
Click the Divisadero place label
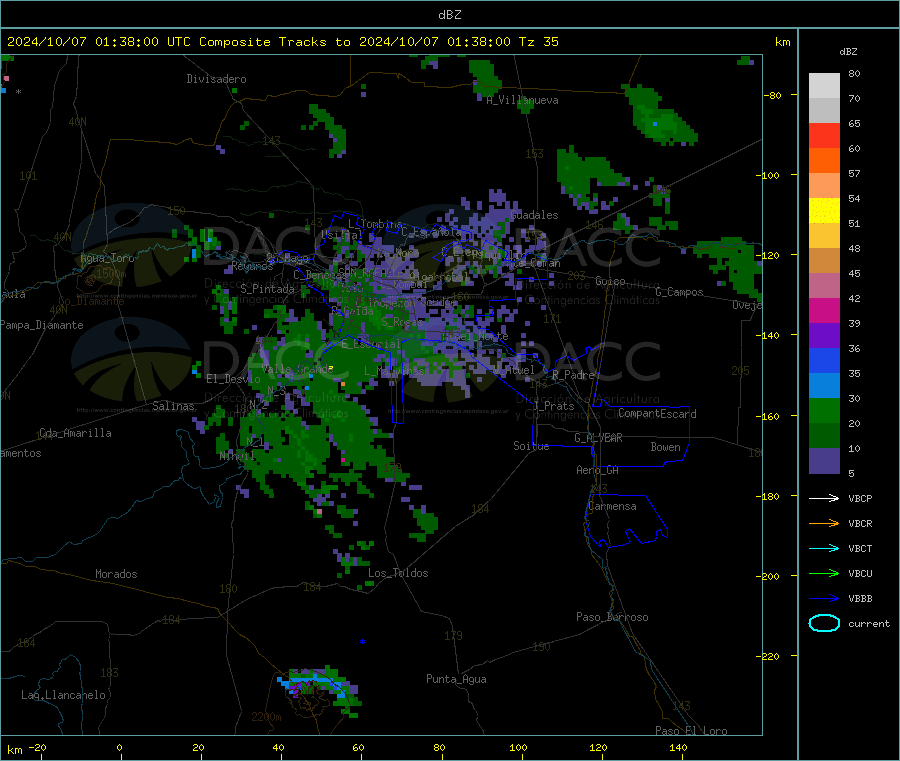[216, 79]
